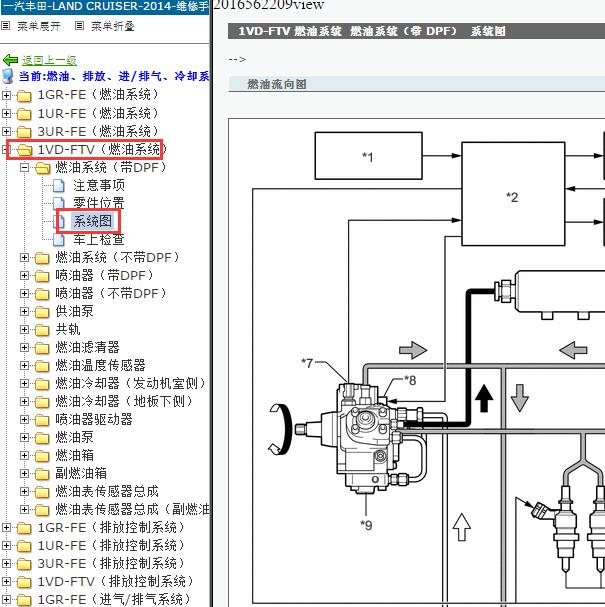The image size is (605, 607).
Task: Click the 燃油冷却器（地板下侧） folder icon
Action: click(42, 402)
